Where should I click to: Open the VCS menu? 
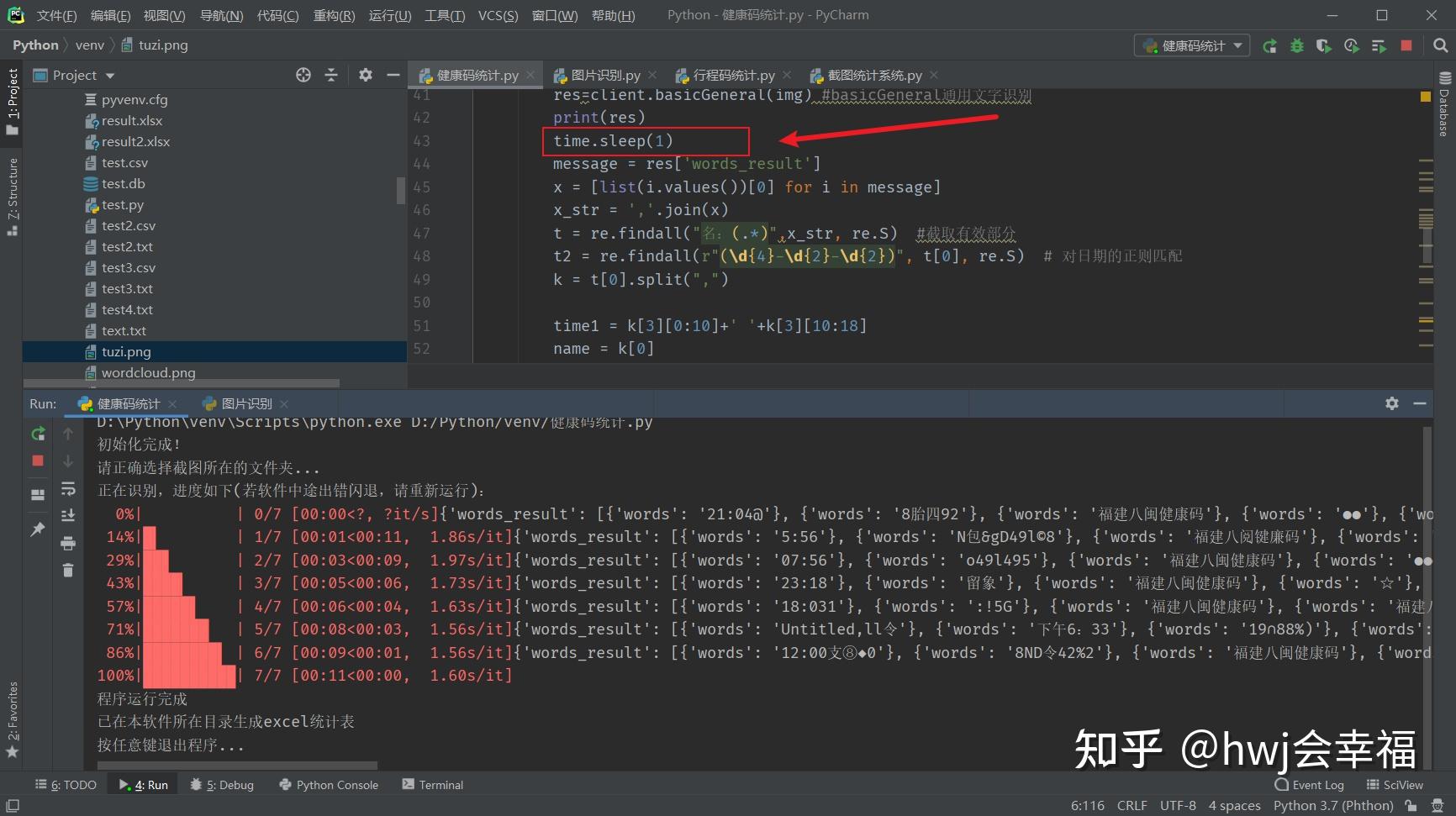(498, 14)
